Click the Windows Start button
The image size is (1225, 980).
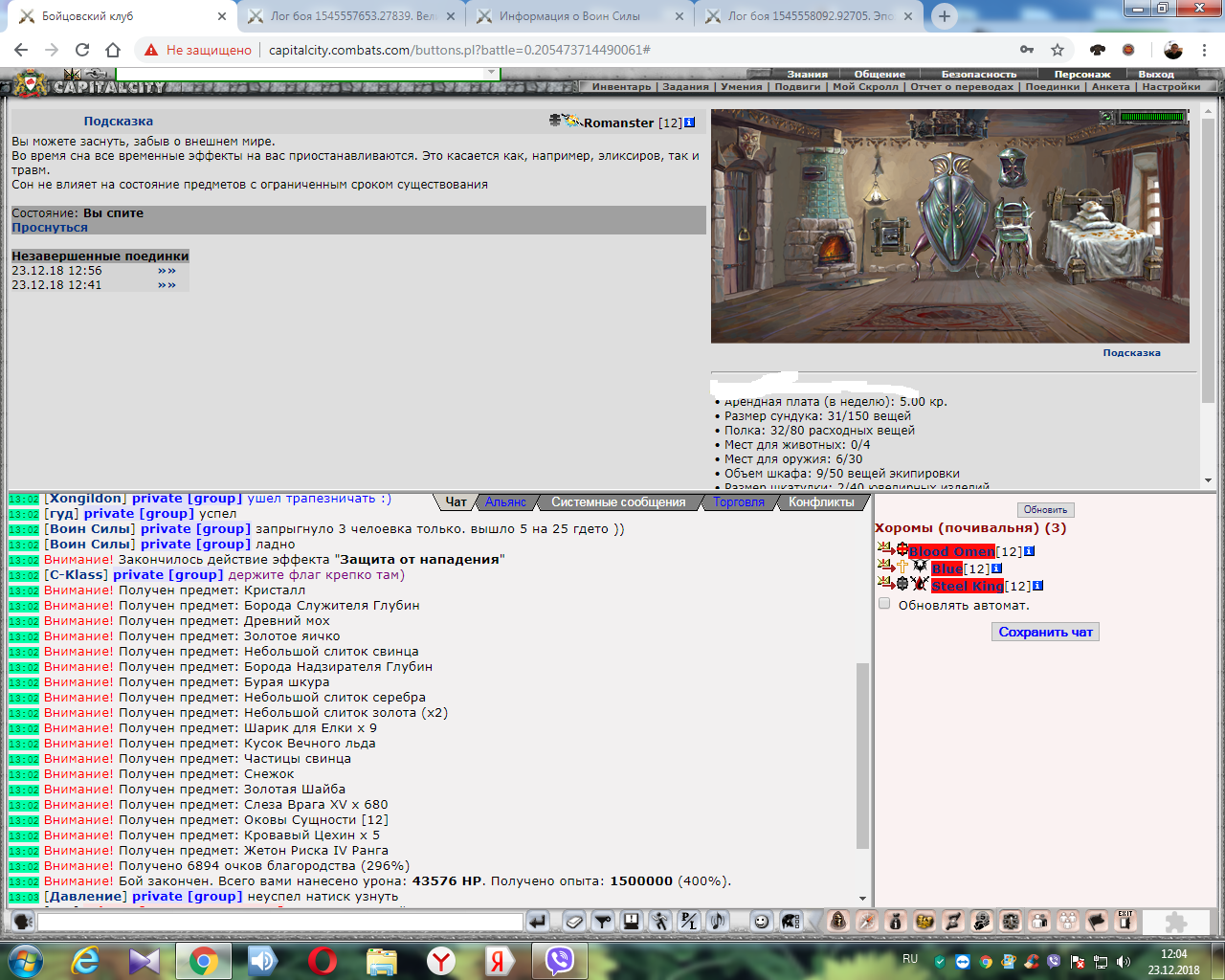tap(24, 960)
